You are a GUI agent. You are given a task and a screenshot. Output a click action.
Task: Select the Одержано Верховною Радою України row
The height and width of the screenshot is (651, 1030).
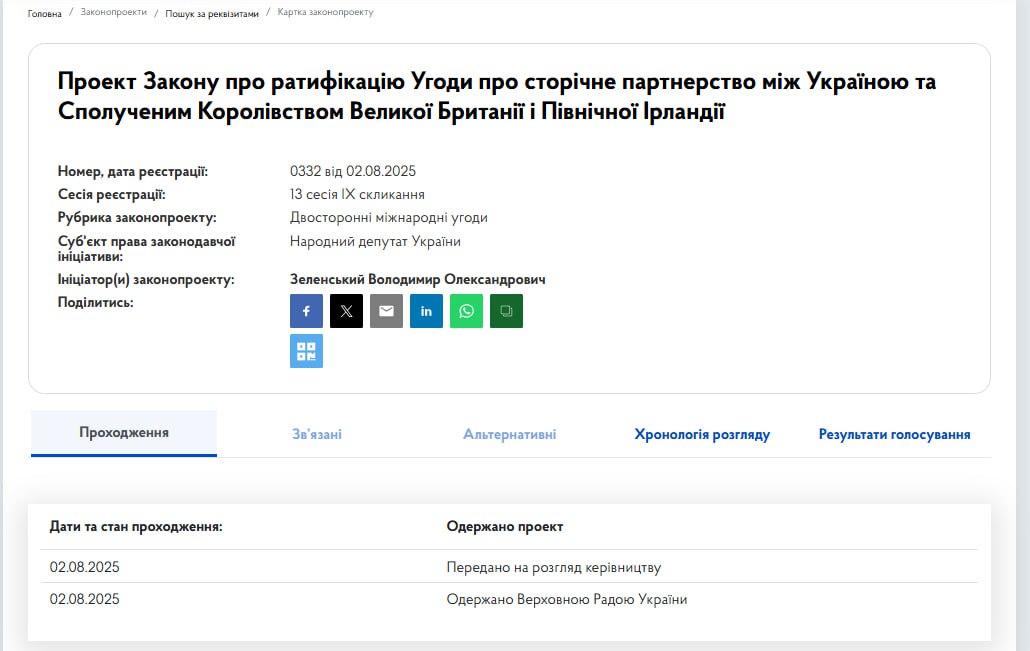pos(566,600)
